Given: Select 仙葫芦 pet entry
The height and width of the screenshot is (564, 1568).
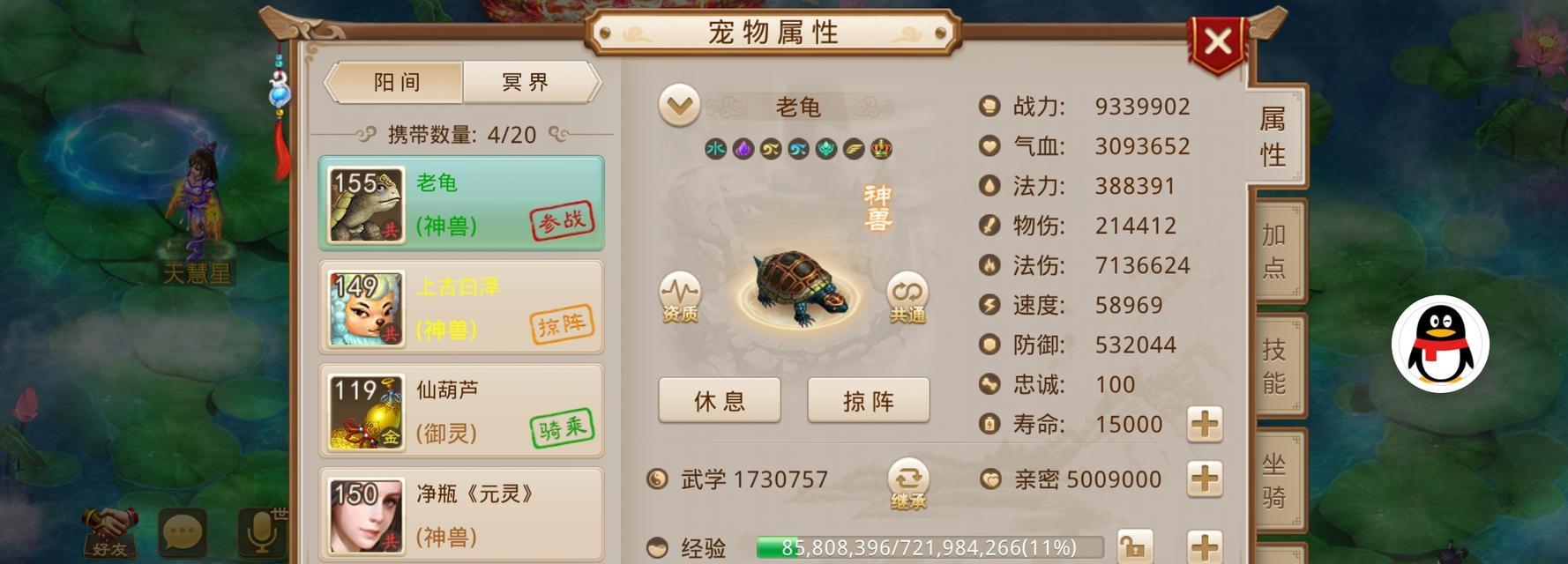Looking at the screenshot, I should [x=461, y=411].
